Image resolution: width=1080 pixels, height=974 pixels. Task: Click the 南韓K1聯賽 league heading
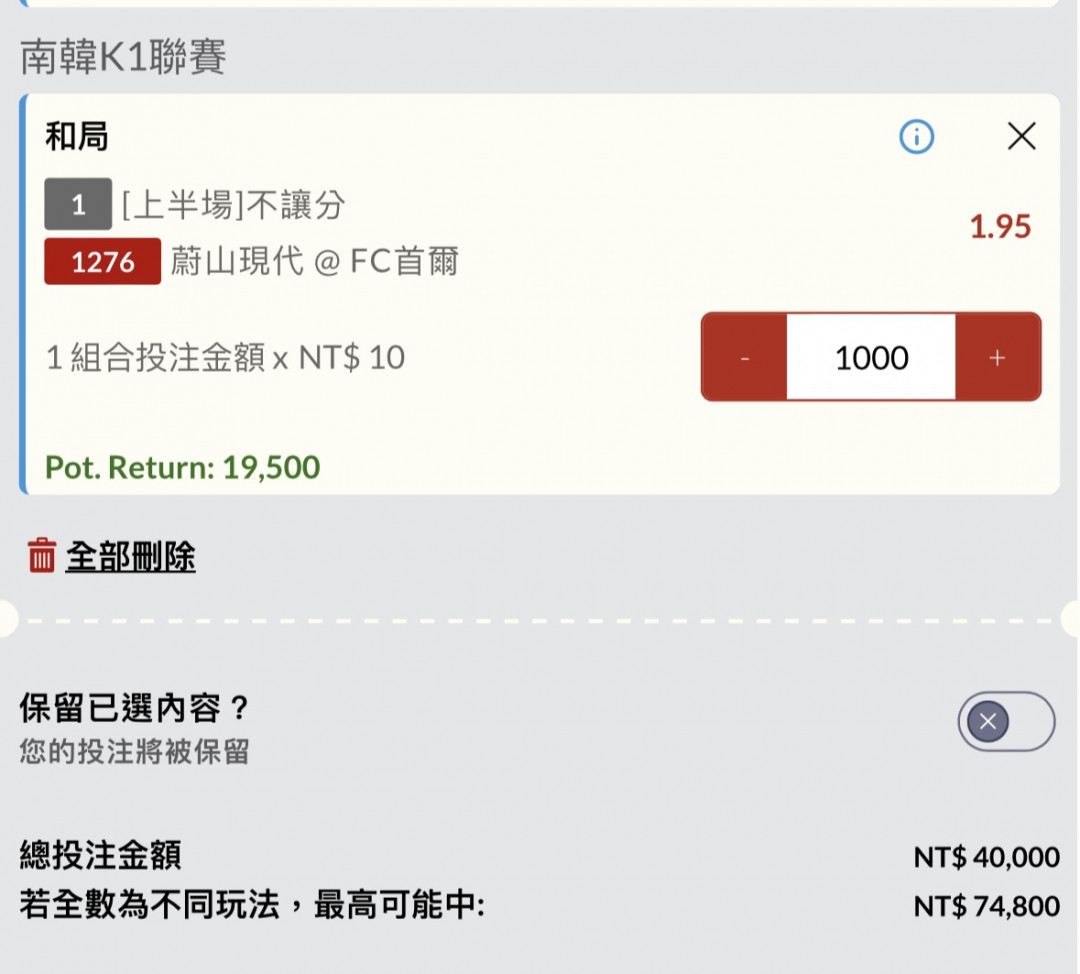[x=123, y=58]
